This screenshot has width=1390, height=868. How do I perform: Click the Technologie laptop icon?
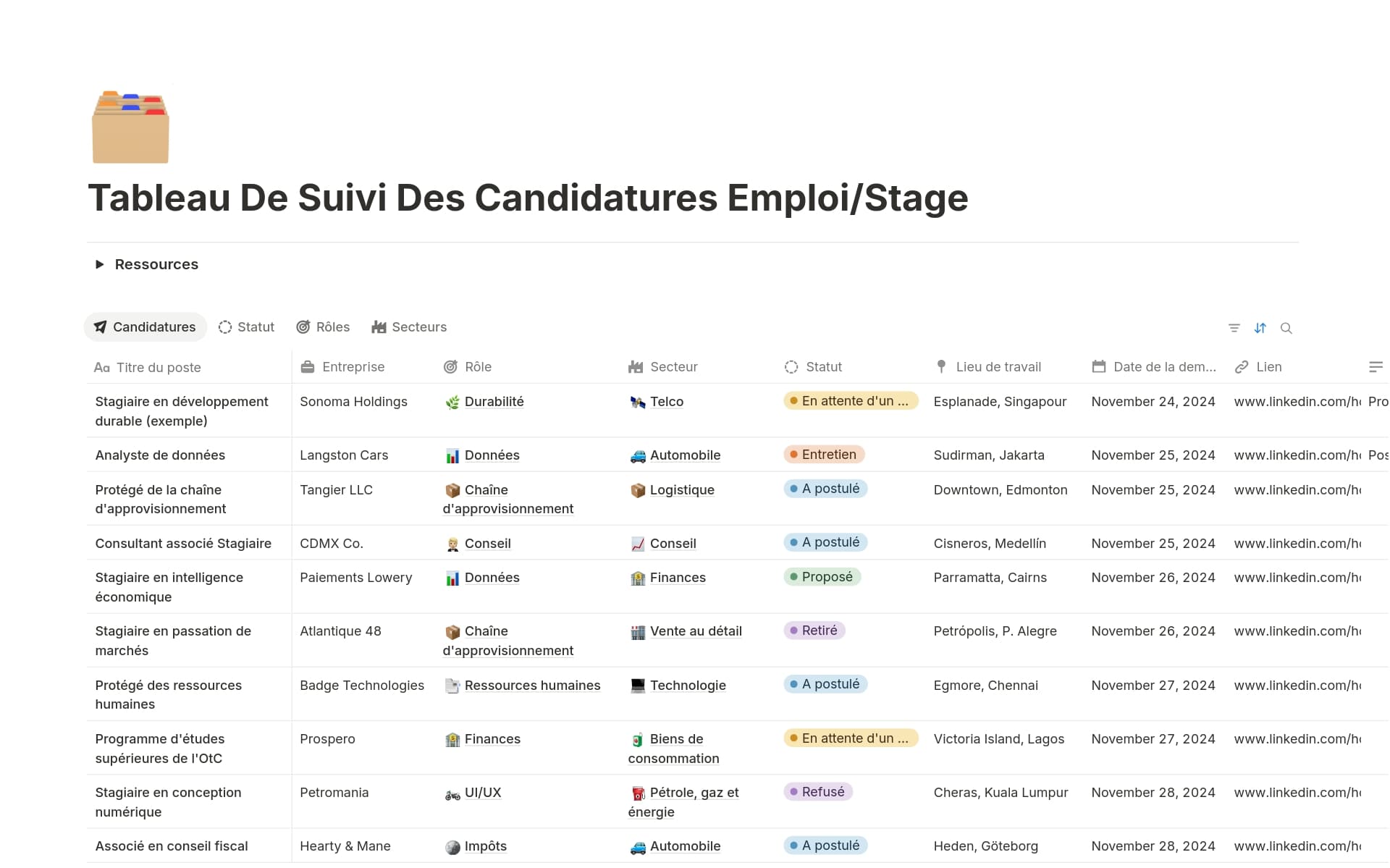[638, 686]
